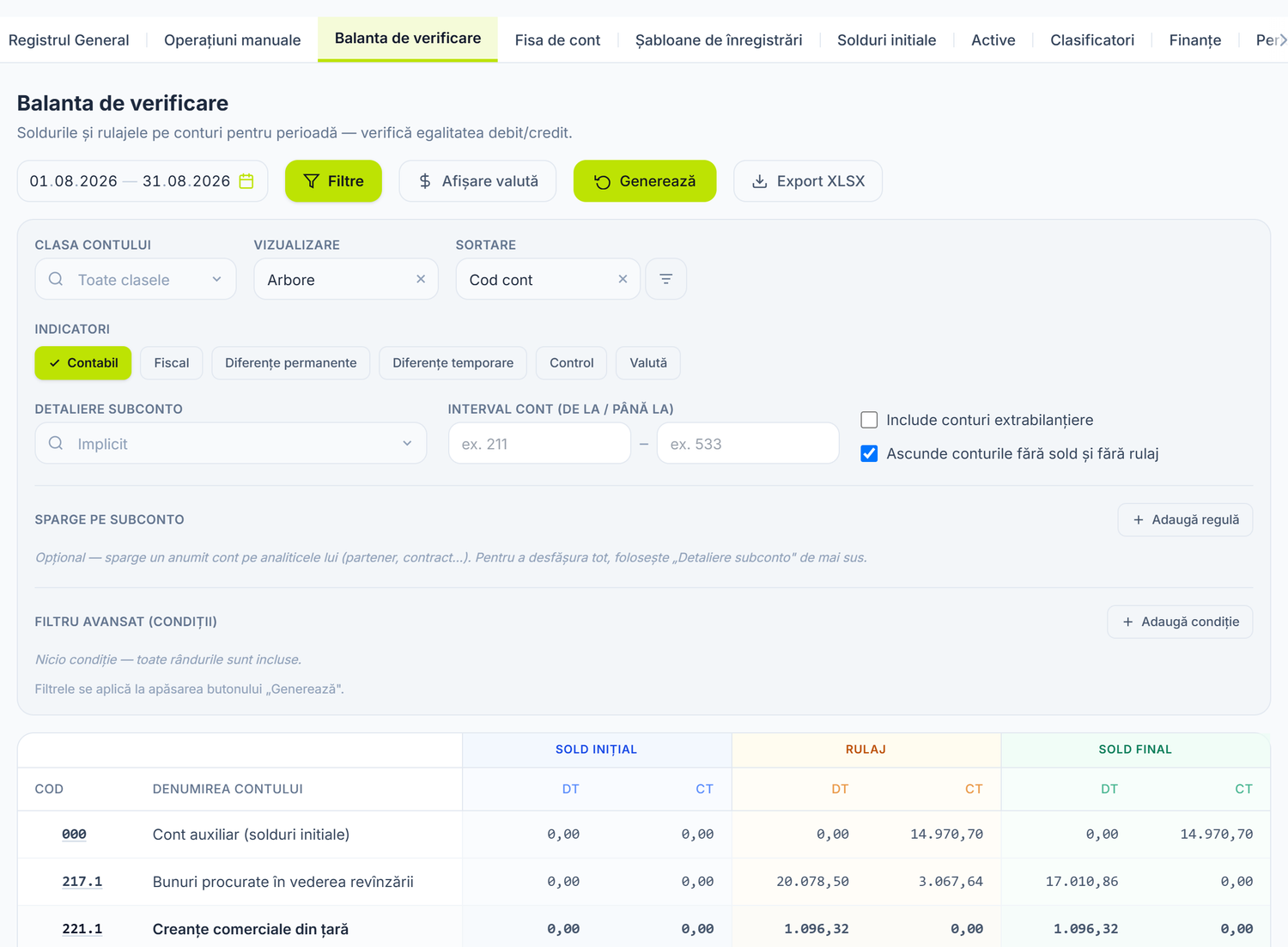Screen dimensions: 1288x947
Task: Toggle the Fiscal indicator chip
Action: click(x=172, y=363)
